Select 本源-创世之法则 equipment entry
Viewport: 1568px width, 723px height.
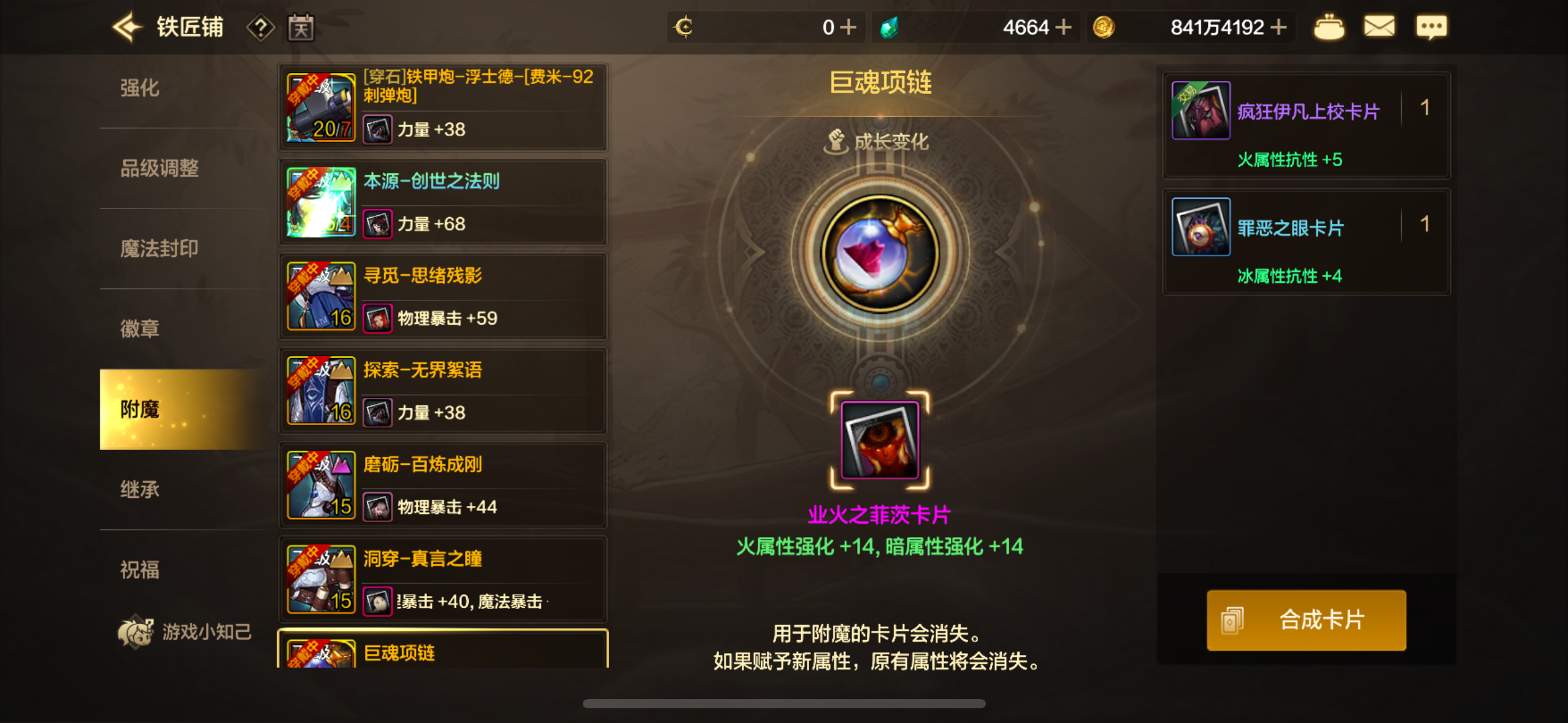tap(443, 202)
